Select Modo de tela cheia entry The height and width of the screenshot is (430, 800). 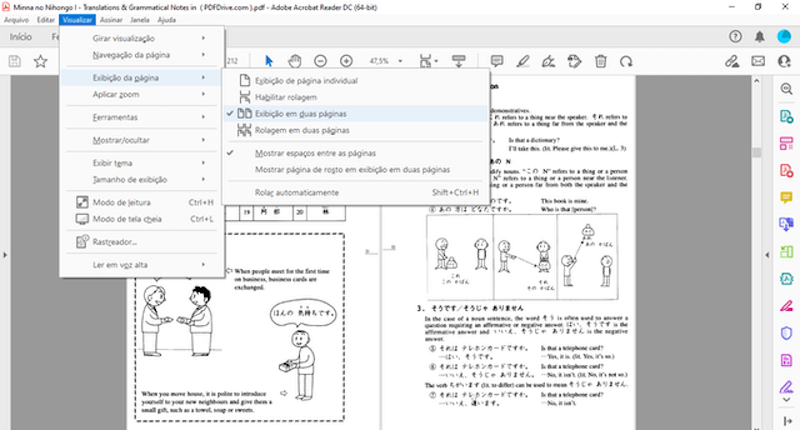coord(141,219)
